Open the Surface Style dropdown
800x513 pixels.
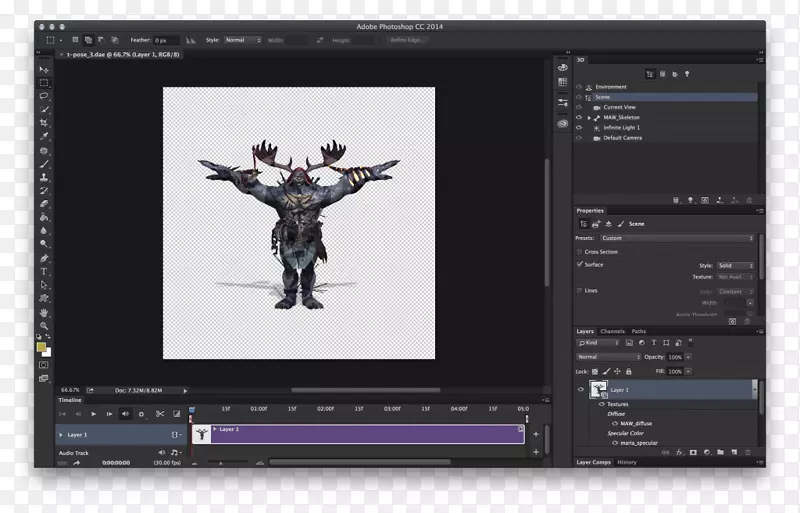click(x=735, y=265)
